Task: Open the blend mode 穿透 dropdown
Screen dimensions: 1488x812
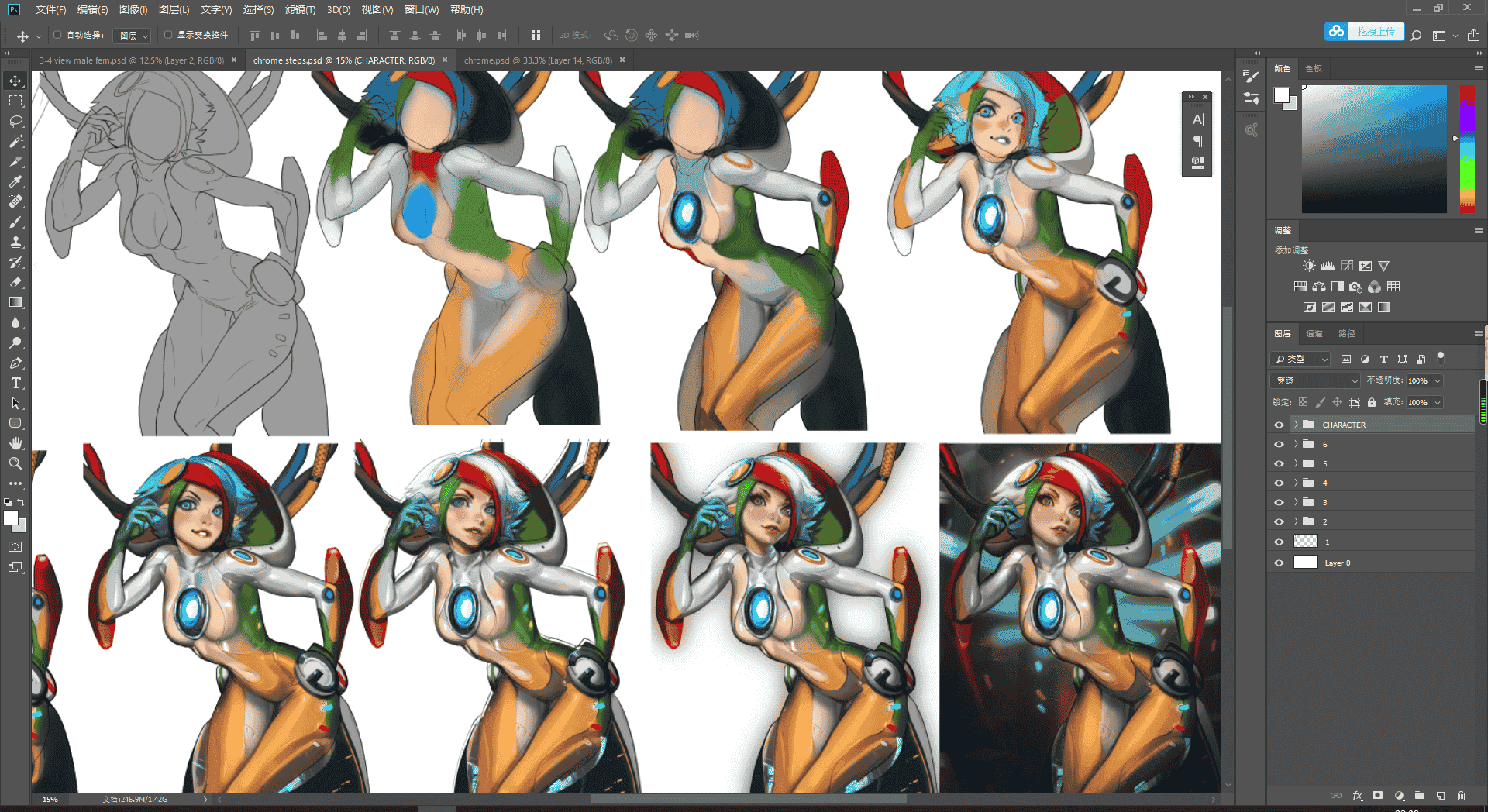Action: (1315, 380)
